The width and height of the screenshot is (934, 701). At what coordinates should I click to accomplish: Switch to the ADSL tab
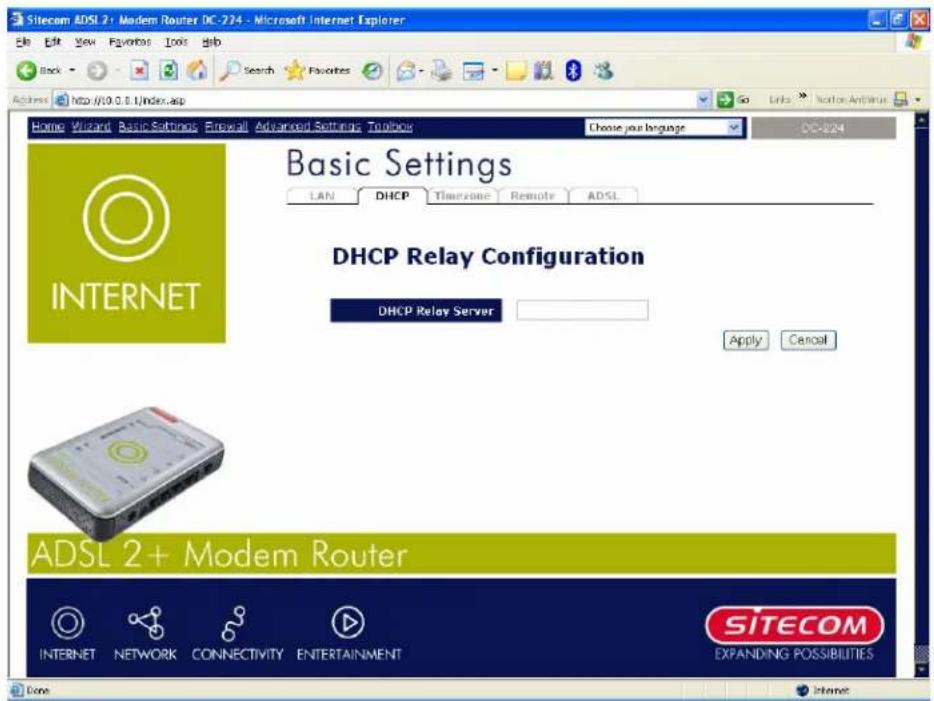click(x=603, y=195)
